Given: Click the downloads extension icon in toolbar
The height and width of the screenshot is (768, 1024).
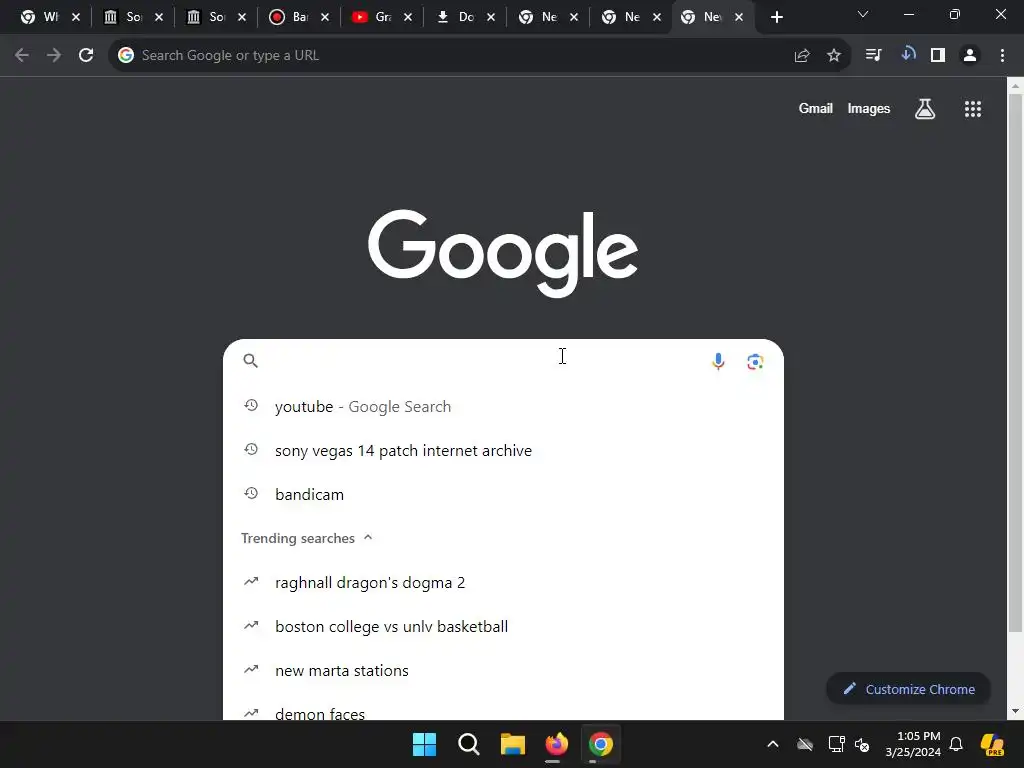Looking at the screenshot, I should (908, 55).
